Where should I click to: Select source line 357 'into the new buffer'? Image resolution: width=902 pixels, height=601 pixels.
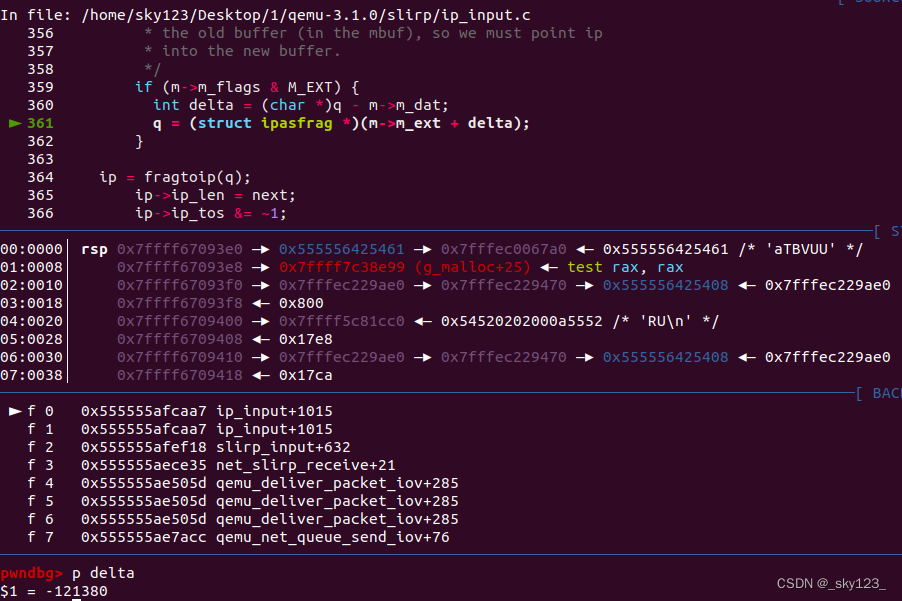tap(242, 51)
